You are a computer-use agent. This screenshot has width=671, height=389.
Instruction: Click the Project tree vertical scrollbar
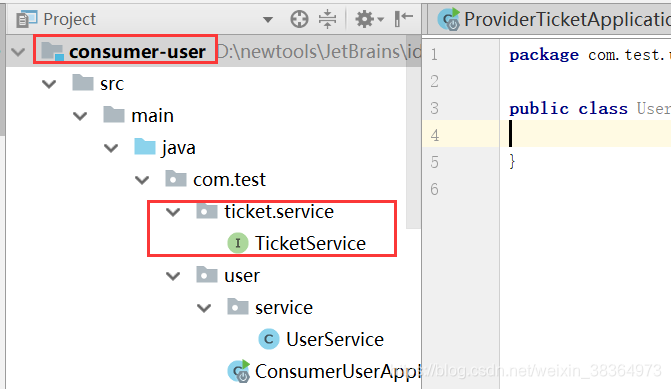tap(413, 132)
